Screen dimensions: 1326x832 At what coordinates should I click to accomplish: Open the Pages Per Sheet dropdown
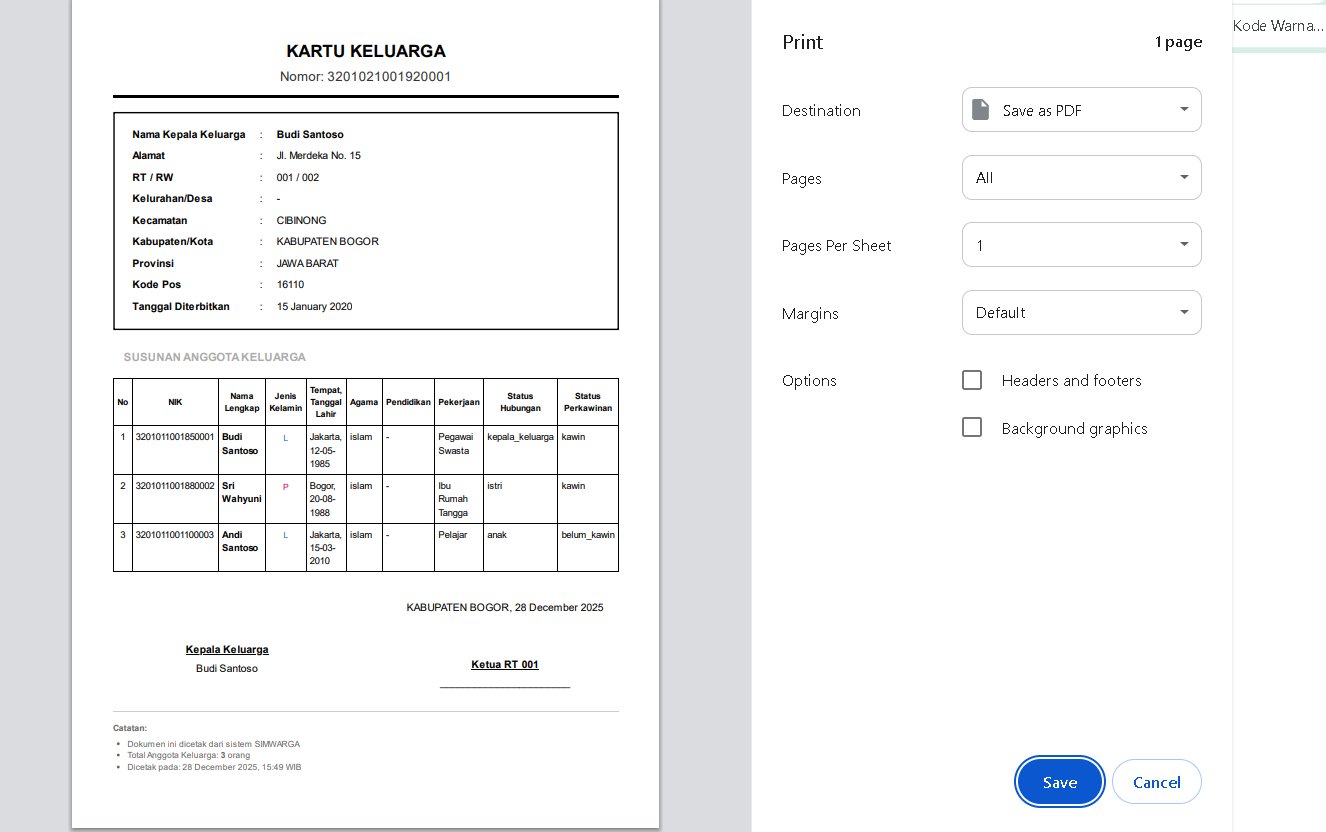[x=1081, y=245]
